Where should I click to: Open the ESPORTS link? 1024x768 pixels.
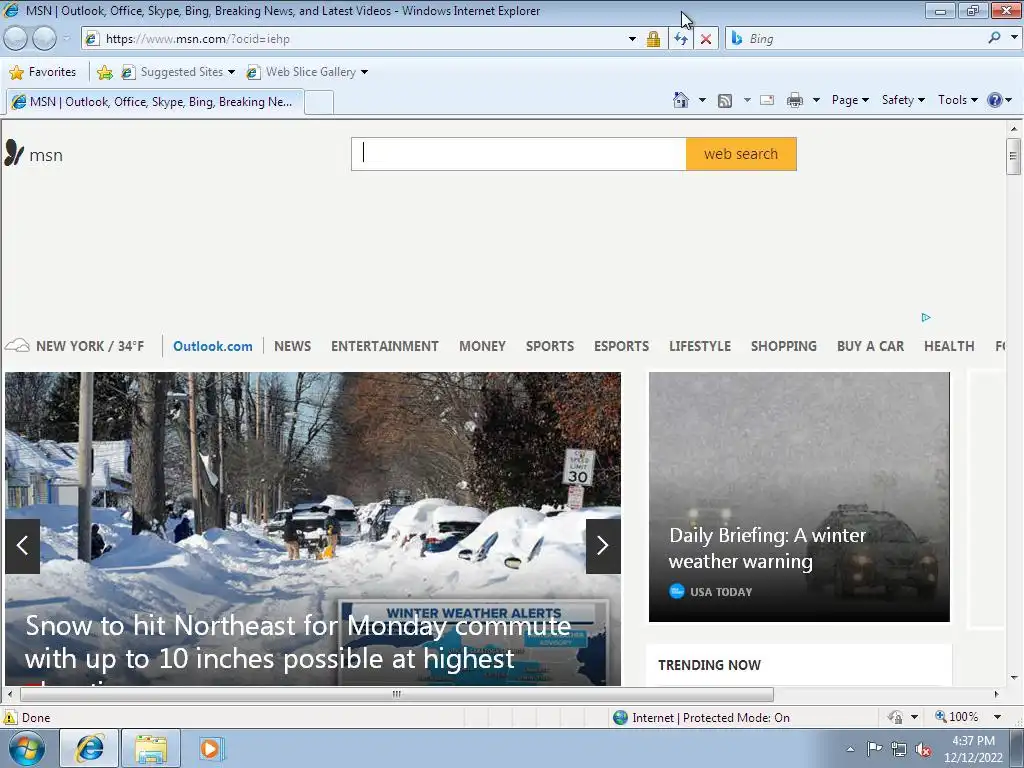(x=621, y=346)
